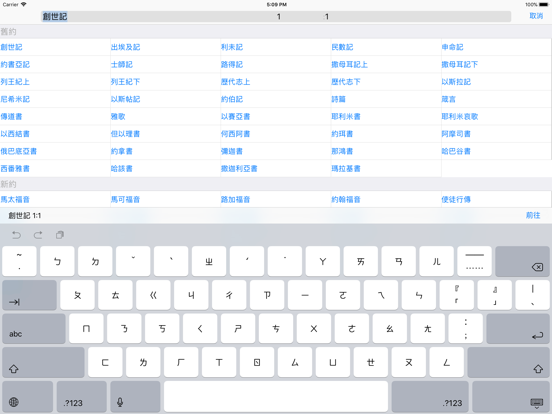
Task: Tap the tab arrow key
Action: point(30,295)
